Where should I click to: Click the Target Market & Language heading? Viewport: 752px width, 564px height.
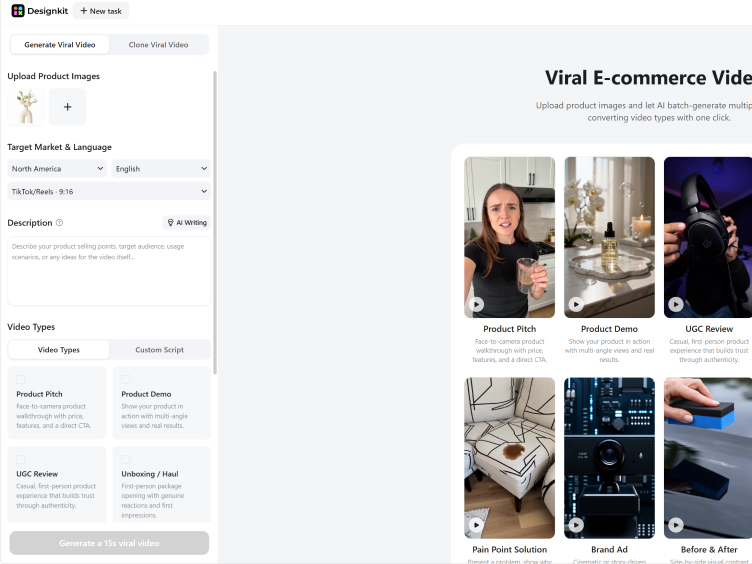pyautogui.click(x=59, y=147)
